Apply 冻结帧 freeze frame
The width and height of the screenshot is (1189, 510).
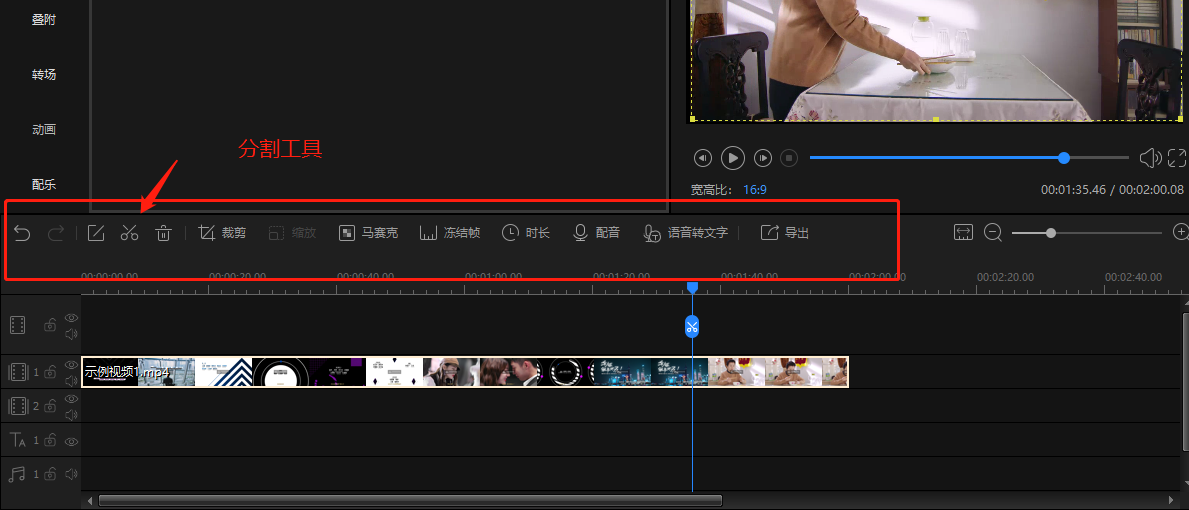coord(450,233)
